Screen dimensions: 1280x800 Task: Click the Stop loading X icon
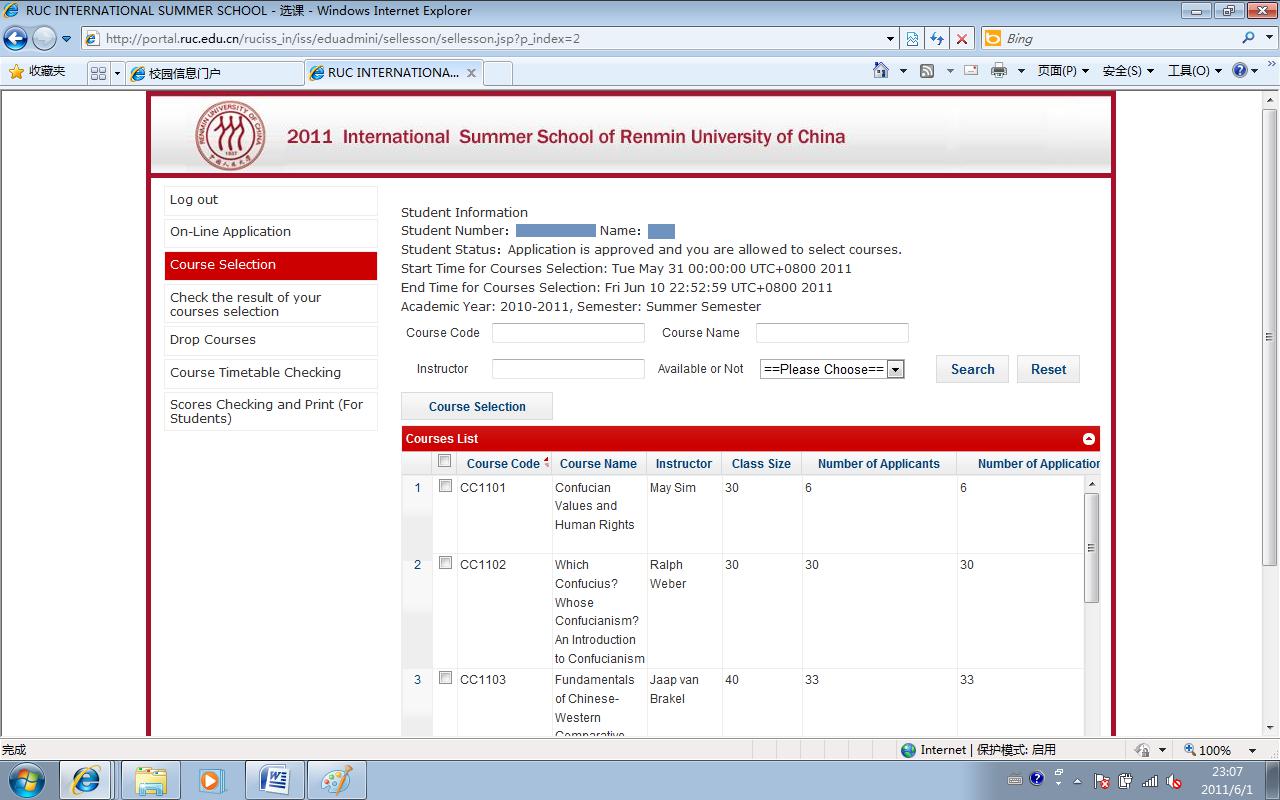[961, 39]
